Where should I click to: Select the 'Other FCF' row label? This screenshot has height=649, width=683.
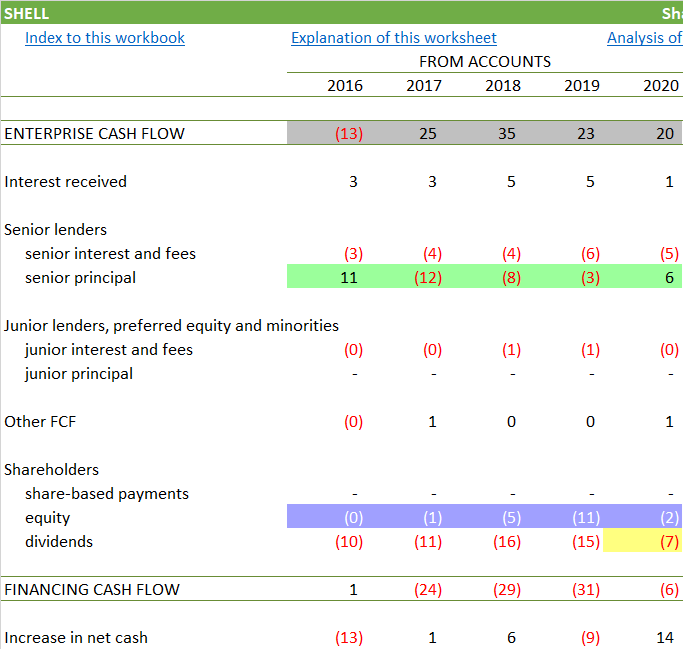(40, 422)
